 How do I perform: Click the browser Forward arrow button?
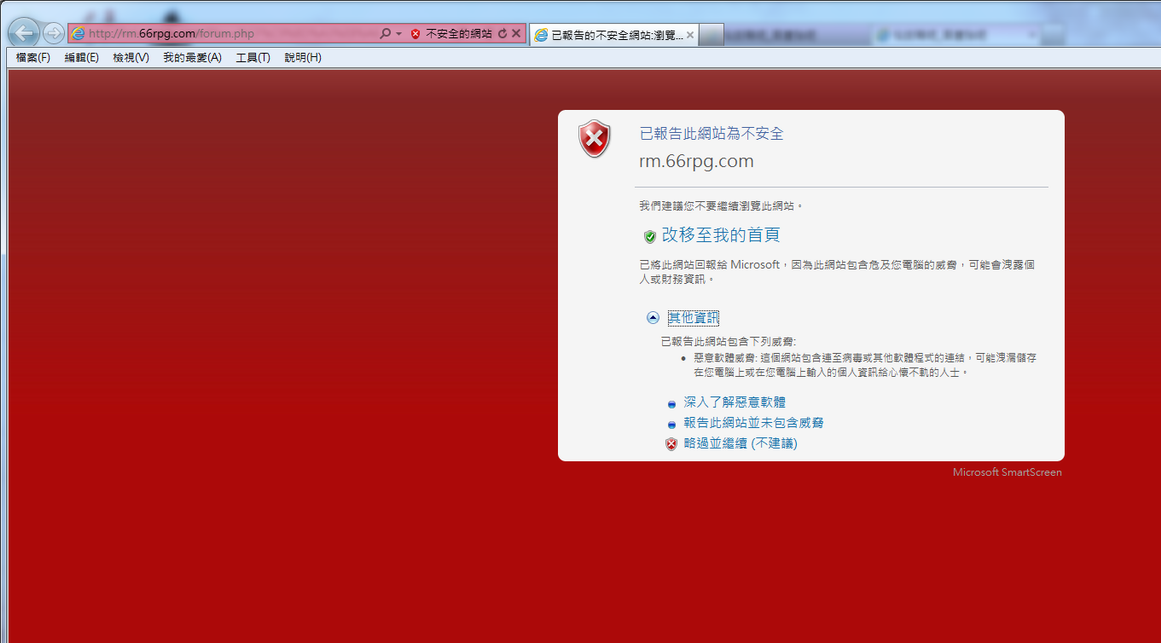[x=53, y=33]
